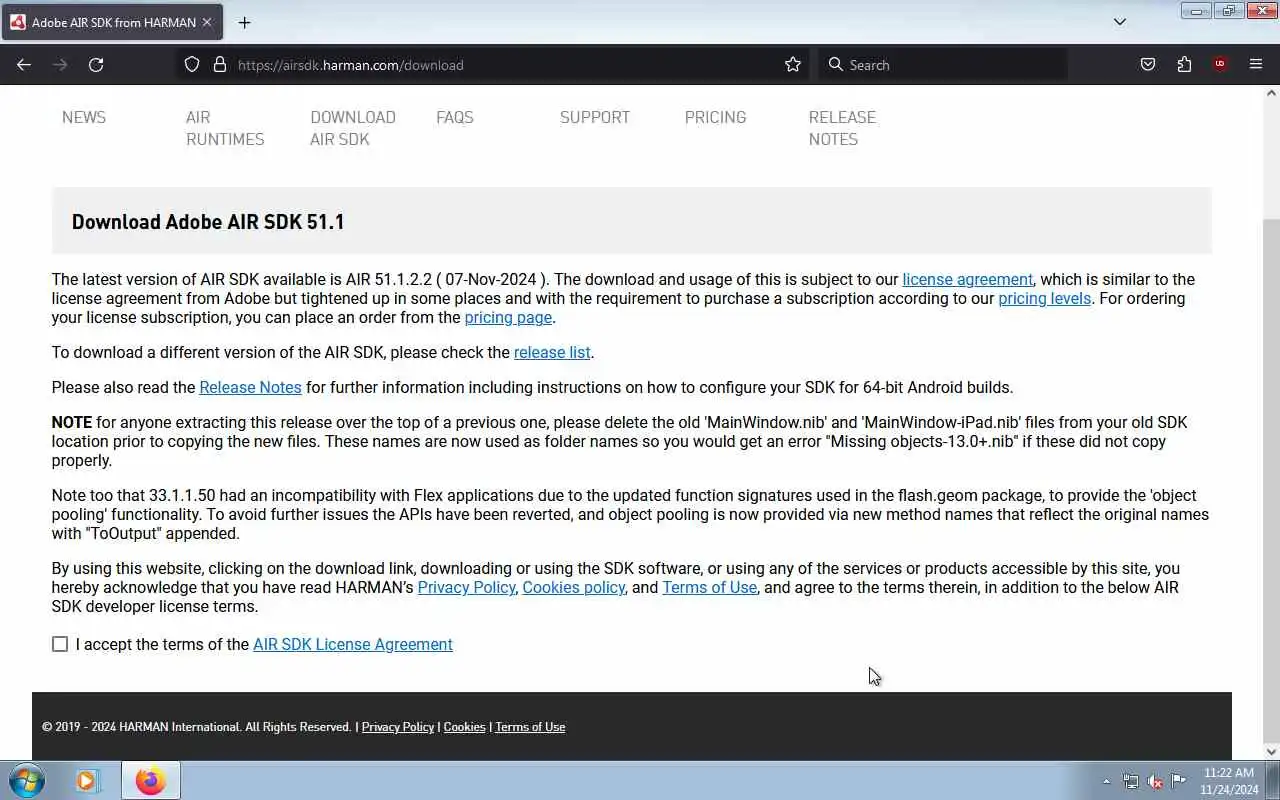
Task: Open the Release Notes link in paragraph
Action: pyautogui.click(x=250, y=388)
